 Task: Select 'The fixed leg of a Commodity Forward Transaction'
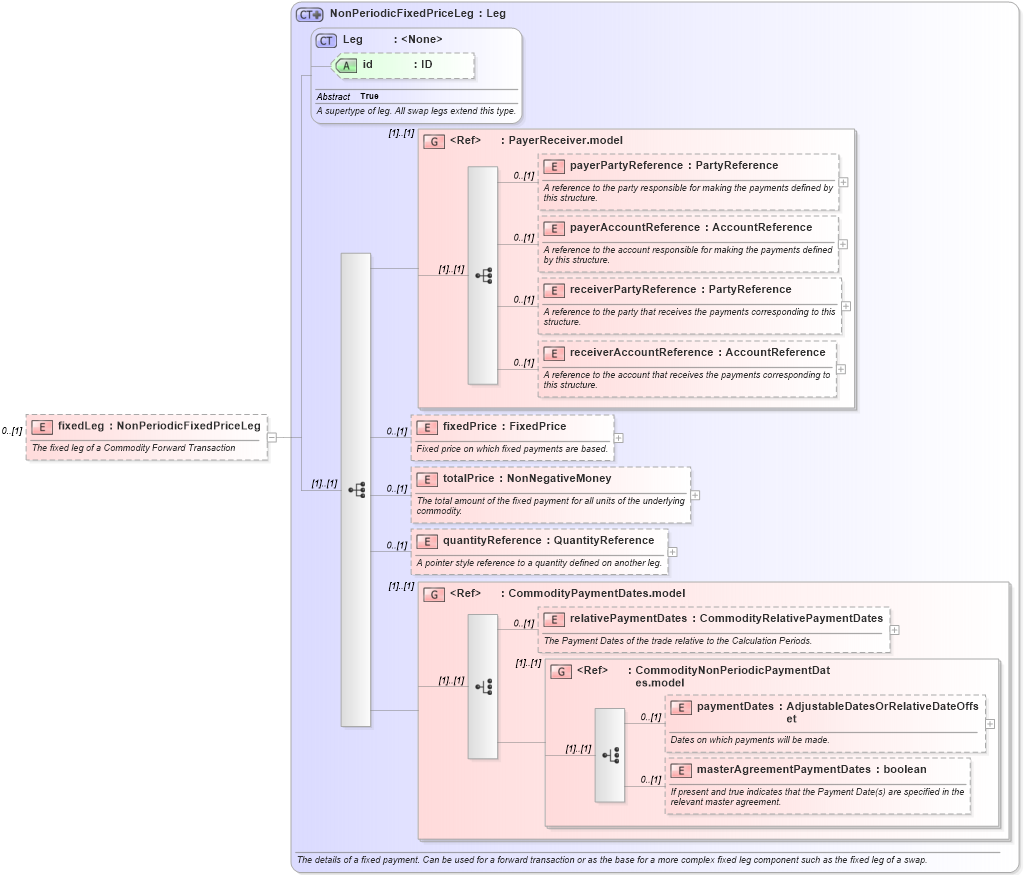pos(134,448)
